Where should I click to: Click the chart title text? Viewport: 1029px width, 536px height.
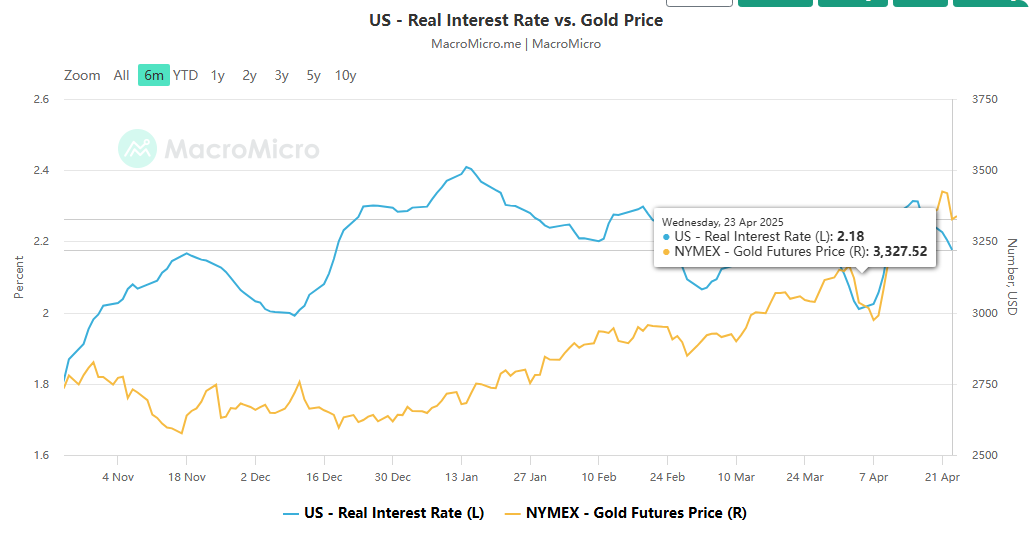[515, 20]
